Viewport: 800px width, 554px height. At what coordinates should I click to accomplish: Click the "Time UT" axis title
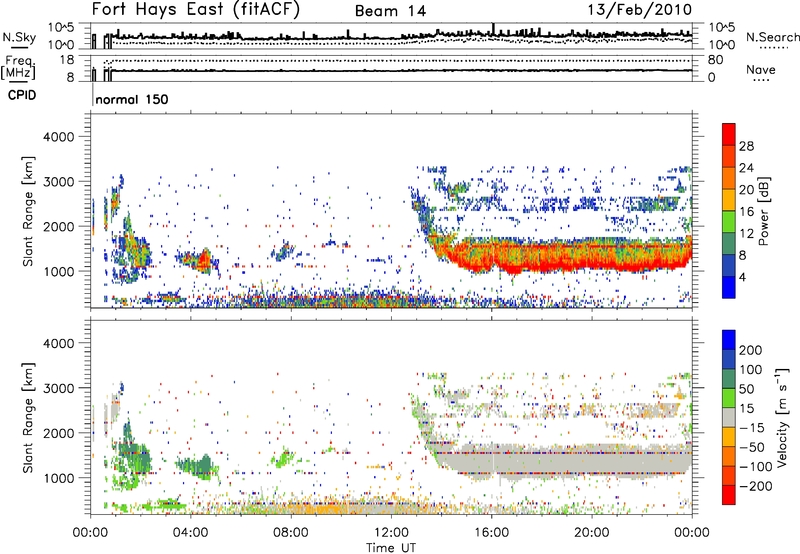tap(391, 547)
